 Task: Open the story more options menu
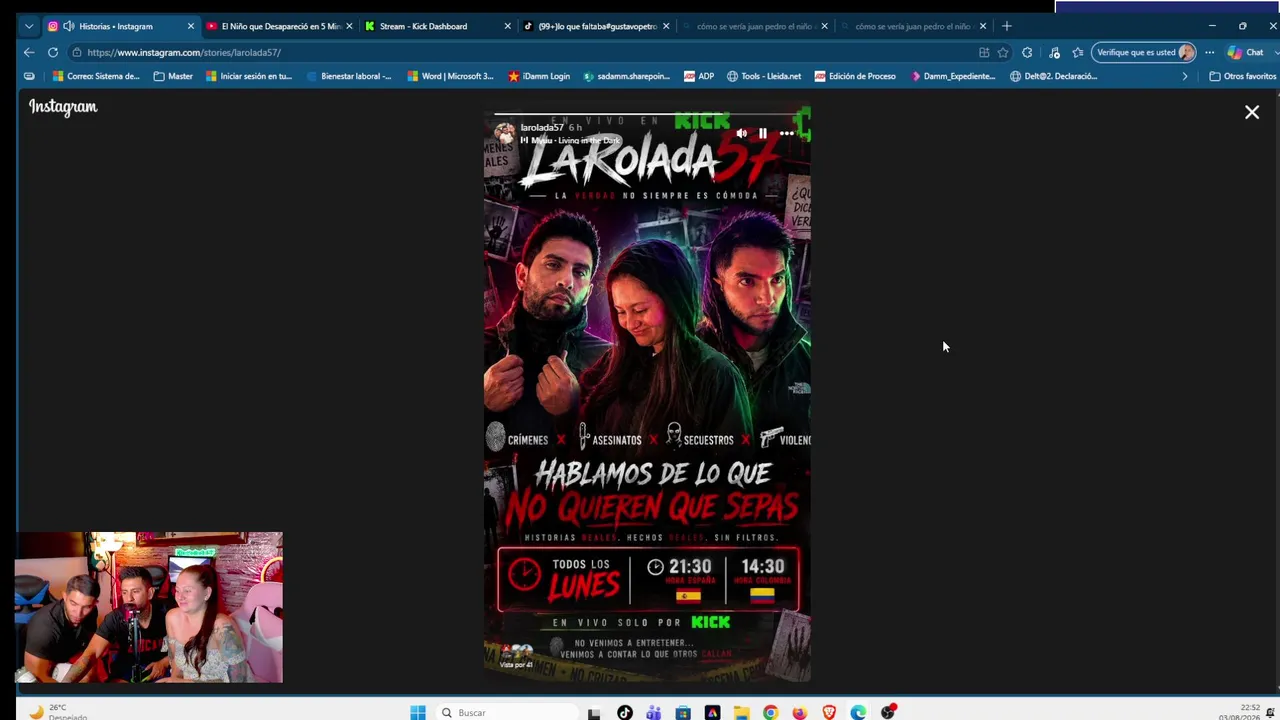click(787, 133)
